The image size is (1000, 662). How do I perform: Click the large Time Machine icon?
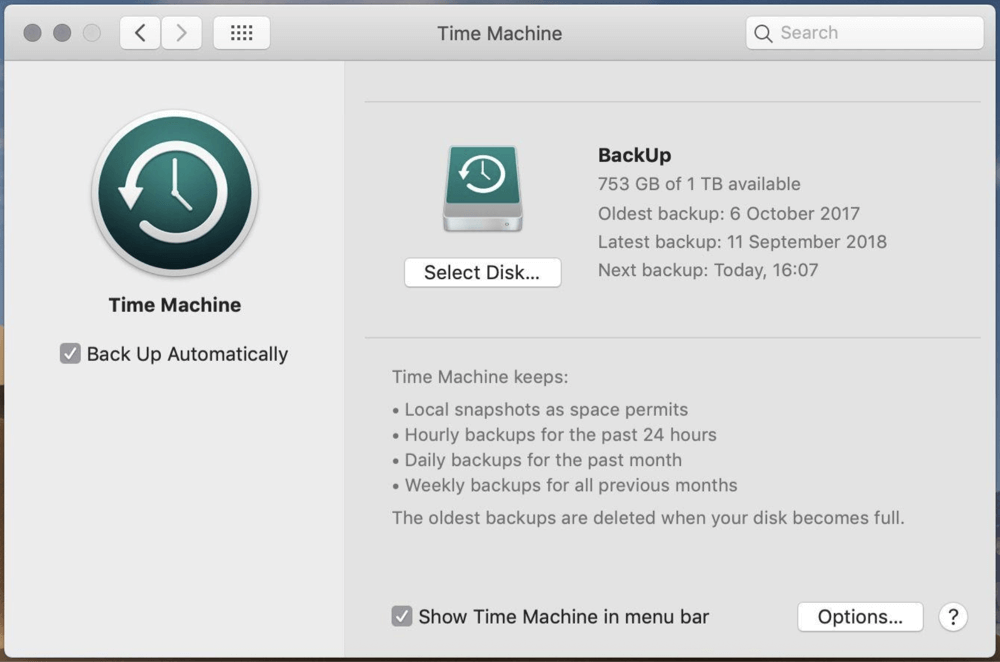pyautogui.click(x=175, y=192)
